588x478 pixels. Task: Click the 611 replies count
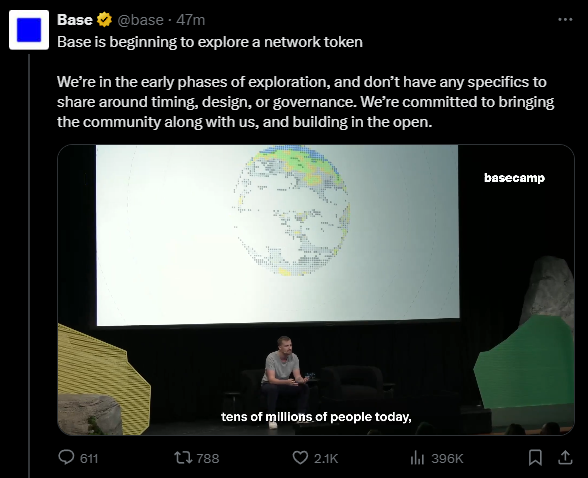[x=89, y=459]
